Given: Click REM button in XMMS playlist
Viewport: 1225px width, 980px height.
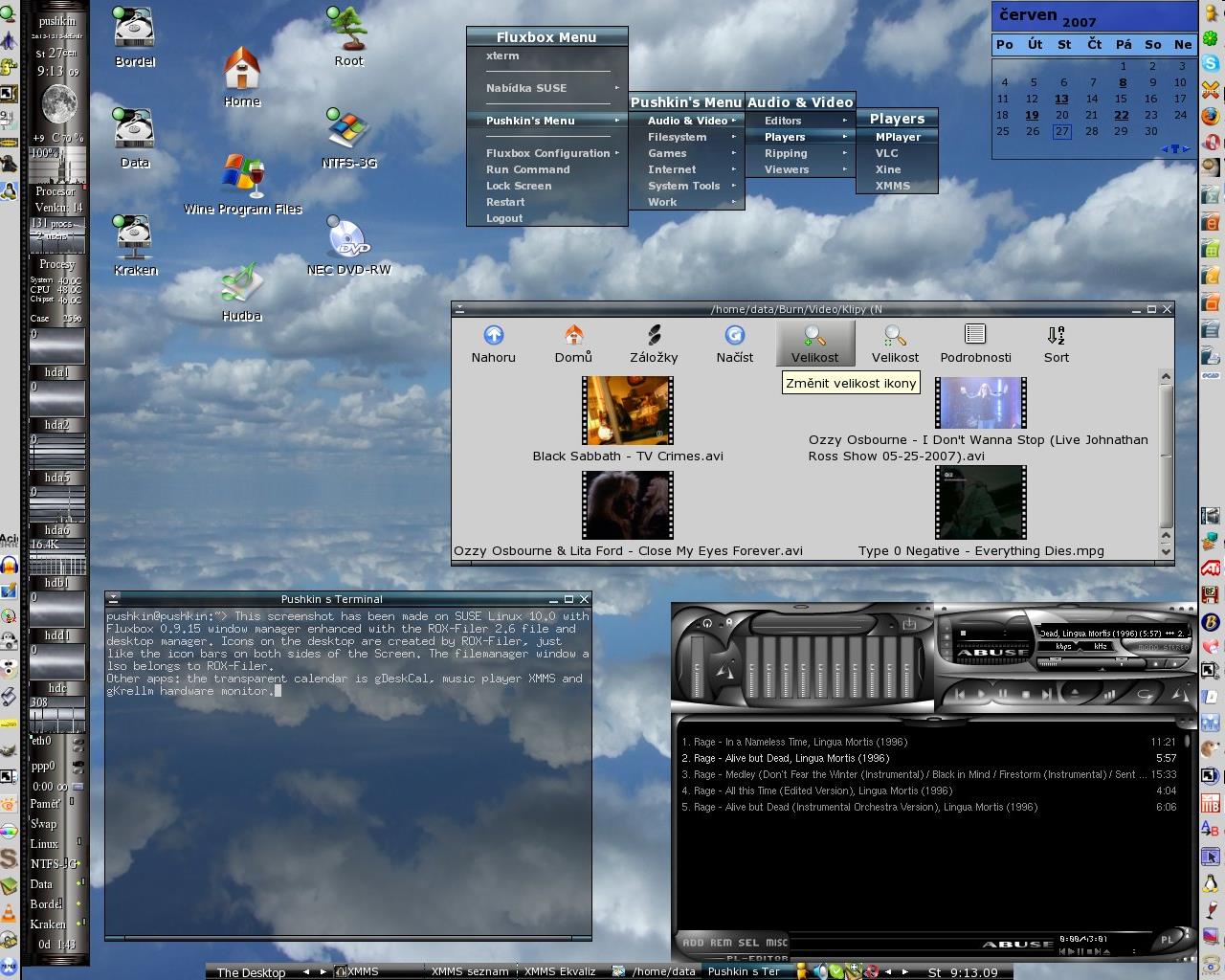Looking at the screenshot, I should (x=721, y=943).
